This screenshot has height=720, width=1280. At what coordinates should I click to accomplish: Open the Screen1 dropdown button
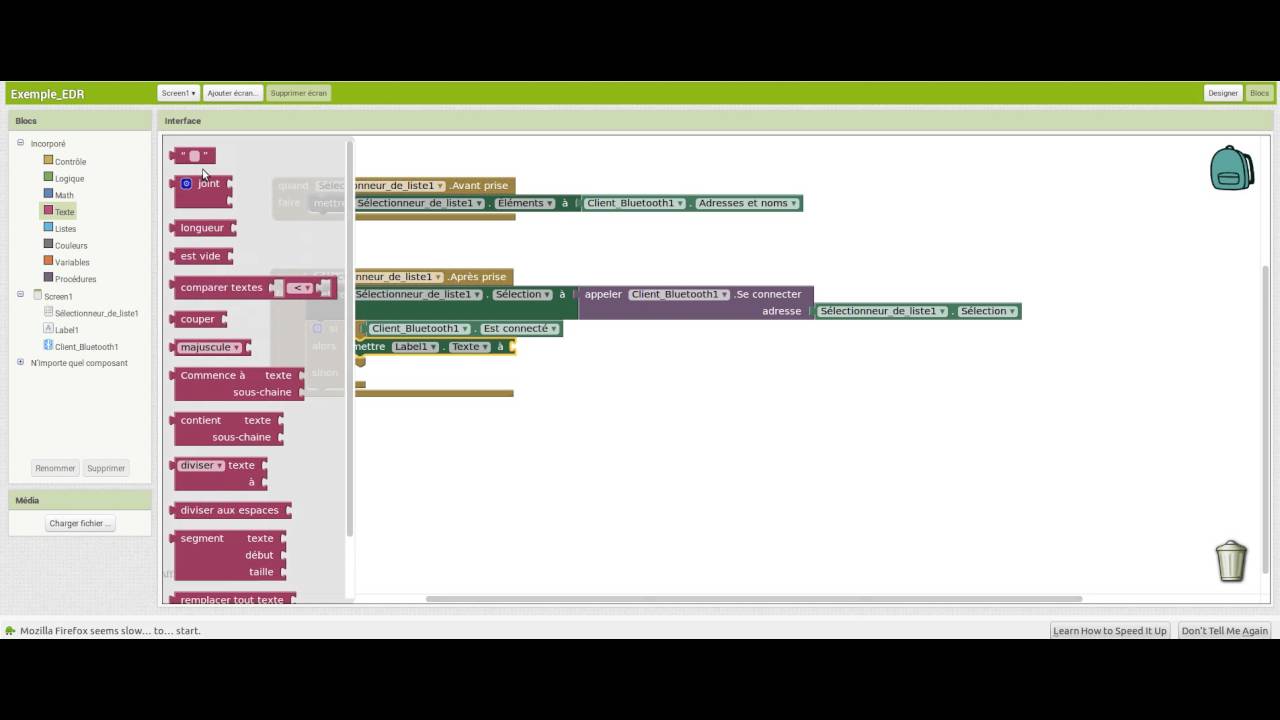tap(178, 93)
